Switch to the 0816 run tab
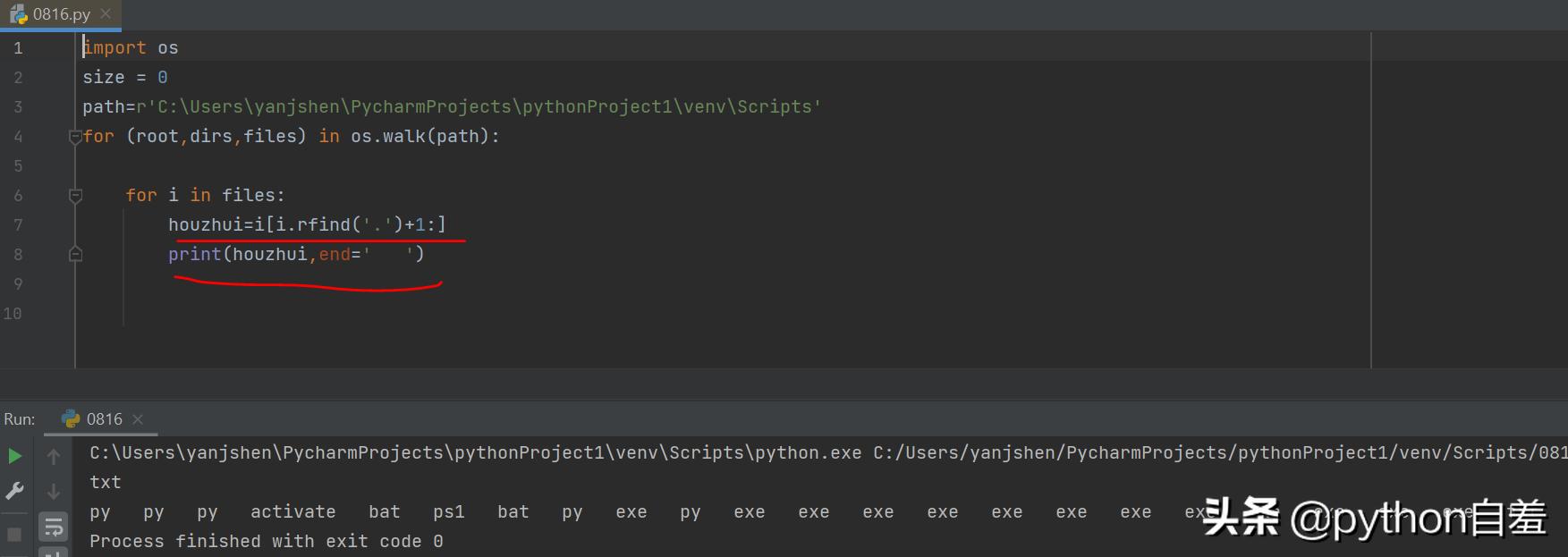 (104, 419)
